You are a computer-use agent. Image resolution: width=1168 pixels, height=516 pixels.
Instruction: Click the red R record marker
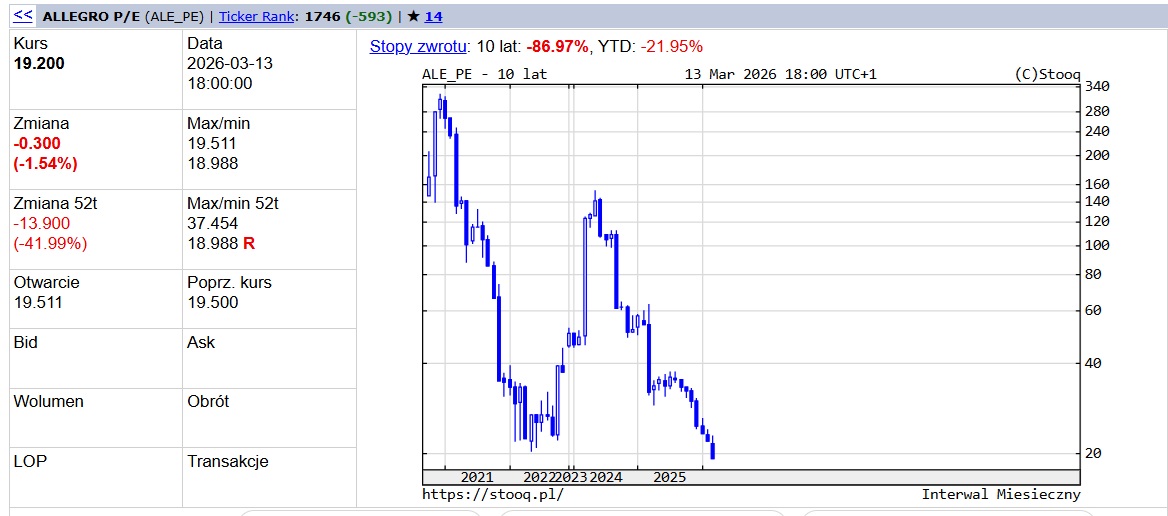tap(249, 243)
